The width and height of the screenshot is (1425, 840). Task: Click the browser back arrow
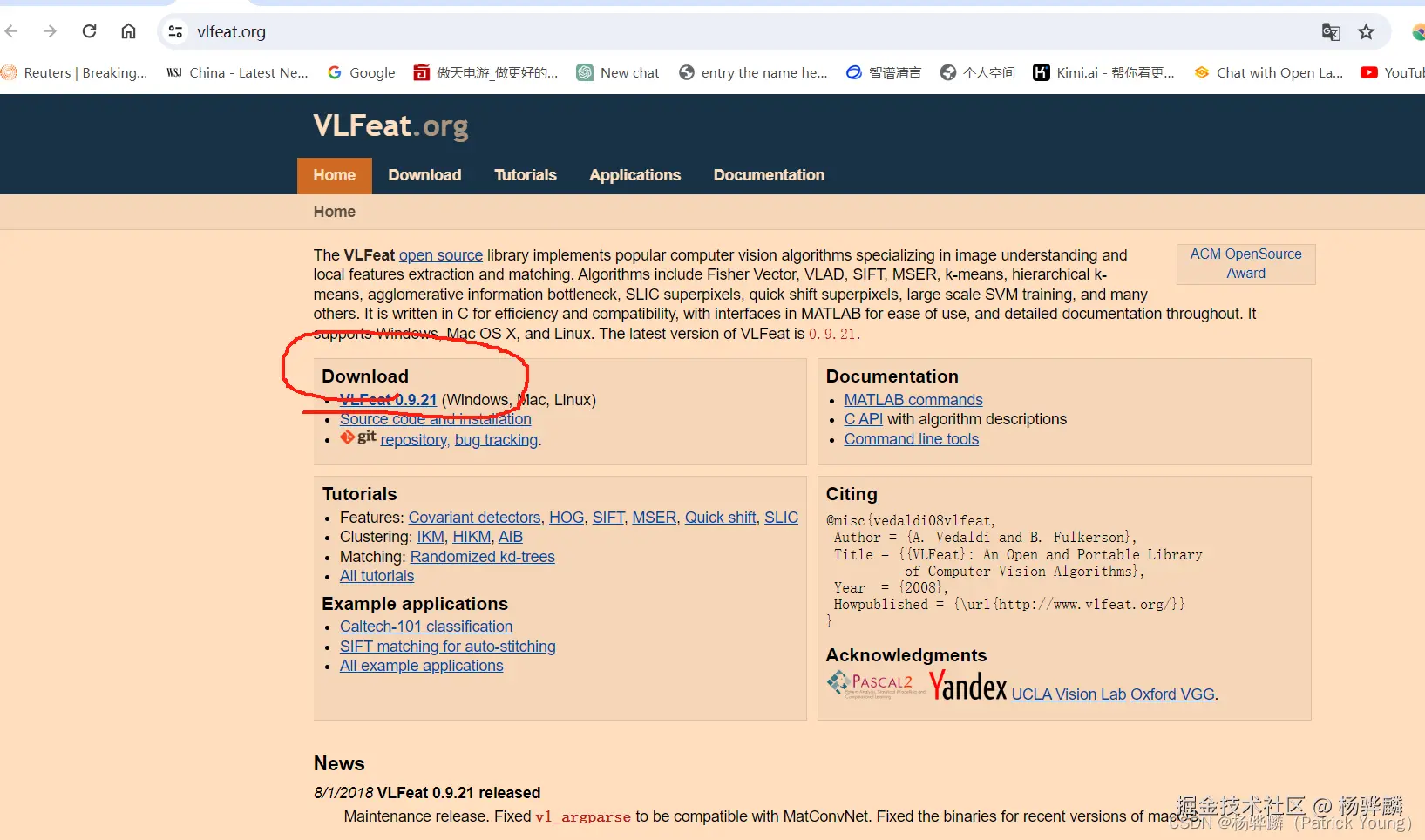point(11,31)
